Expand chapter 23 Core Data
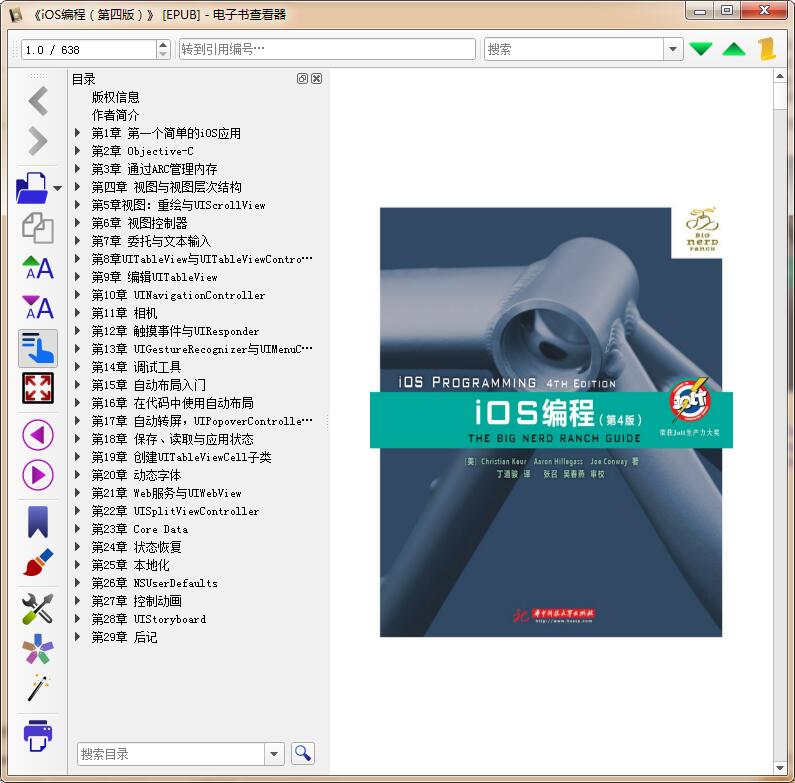795x783 pixels. 77,529
